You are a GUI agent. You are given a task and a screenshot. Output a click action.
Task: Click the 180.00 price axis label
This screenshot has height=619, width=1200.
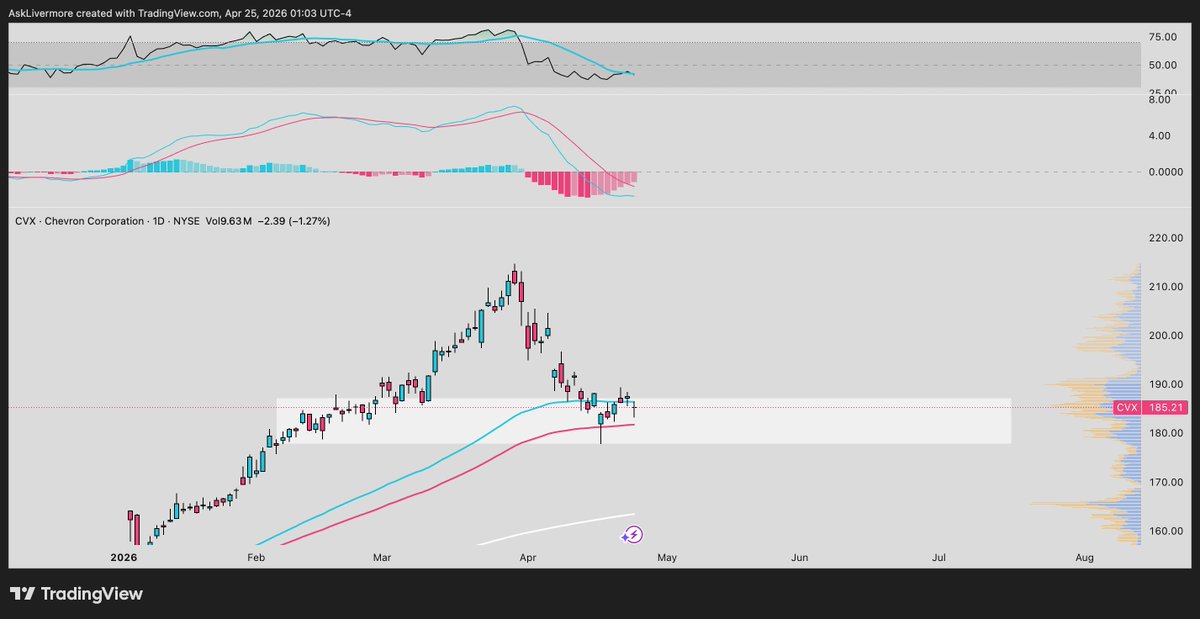coord(1165,433)
